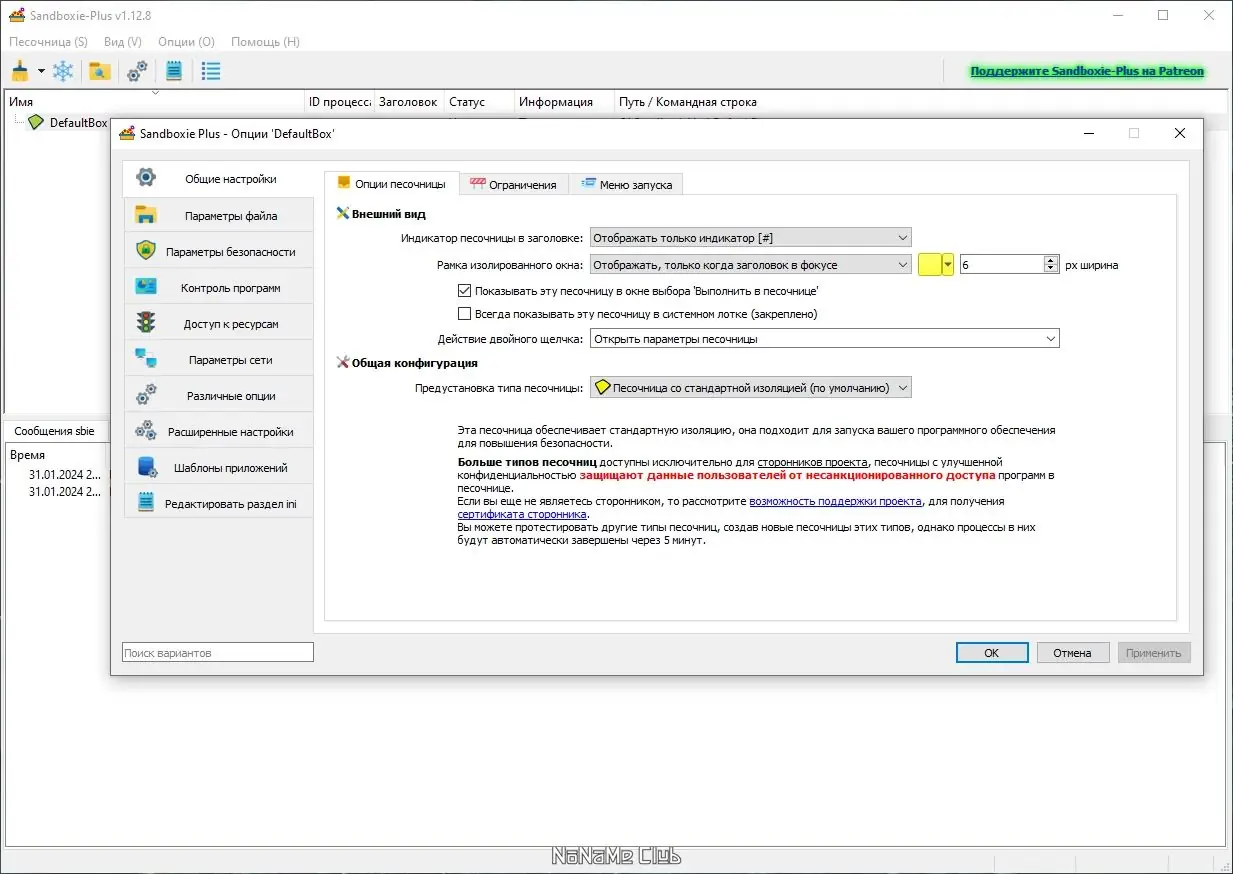
Task: Click the возможность поддержки проекта link
Action: pos(835,501)
